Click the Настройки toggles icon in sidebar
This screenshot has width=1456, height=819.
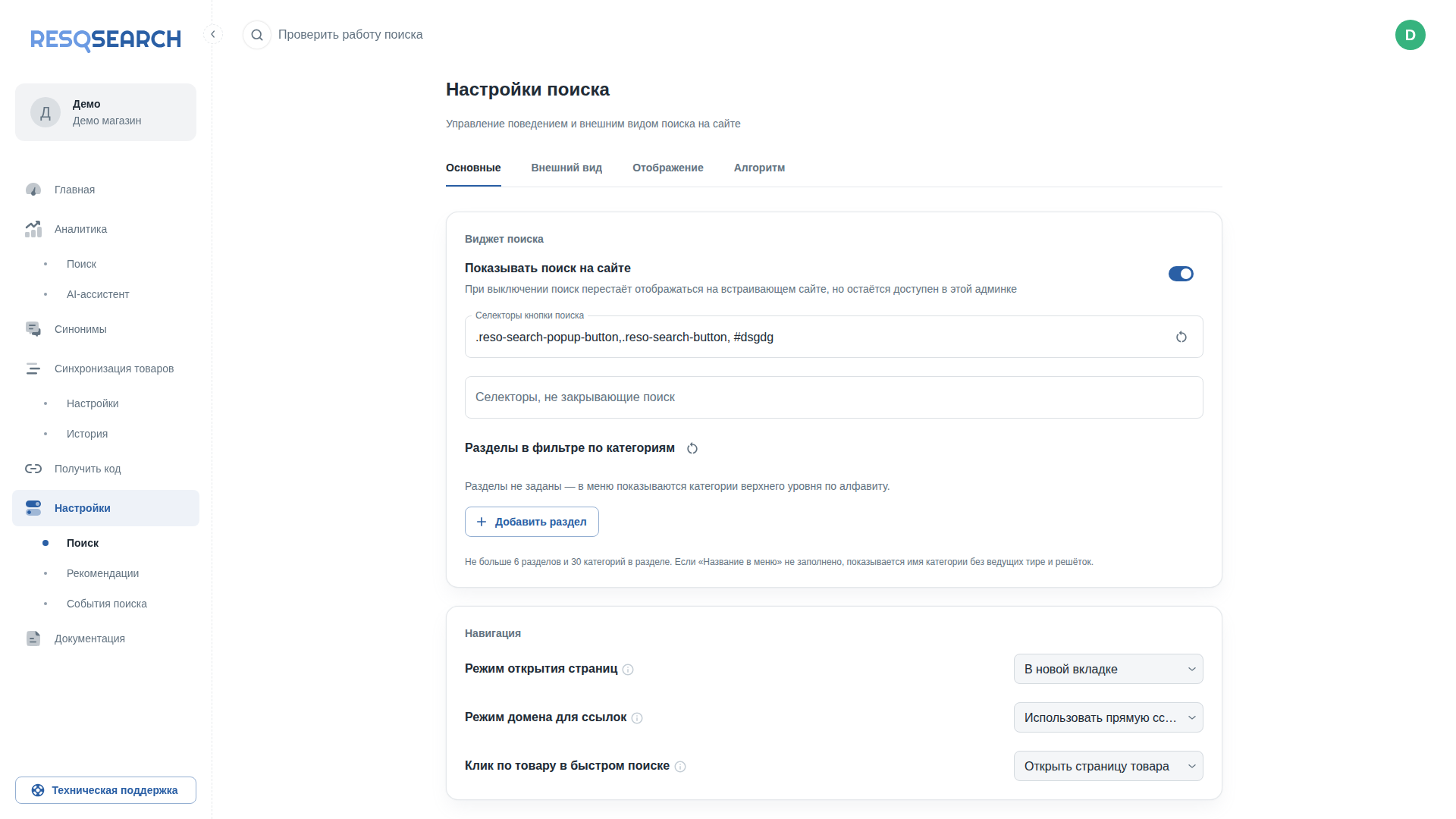[33, 508]
